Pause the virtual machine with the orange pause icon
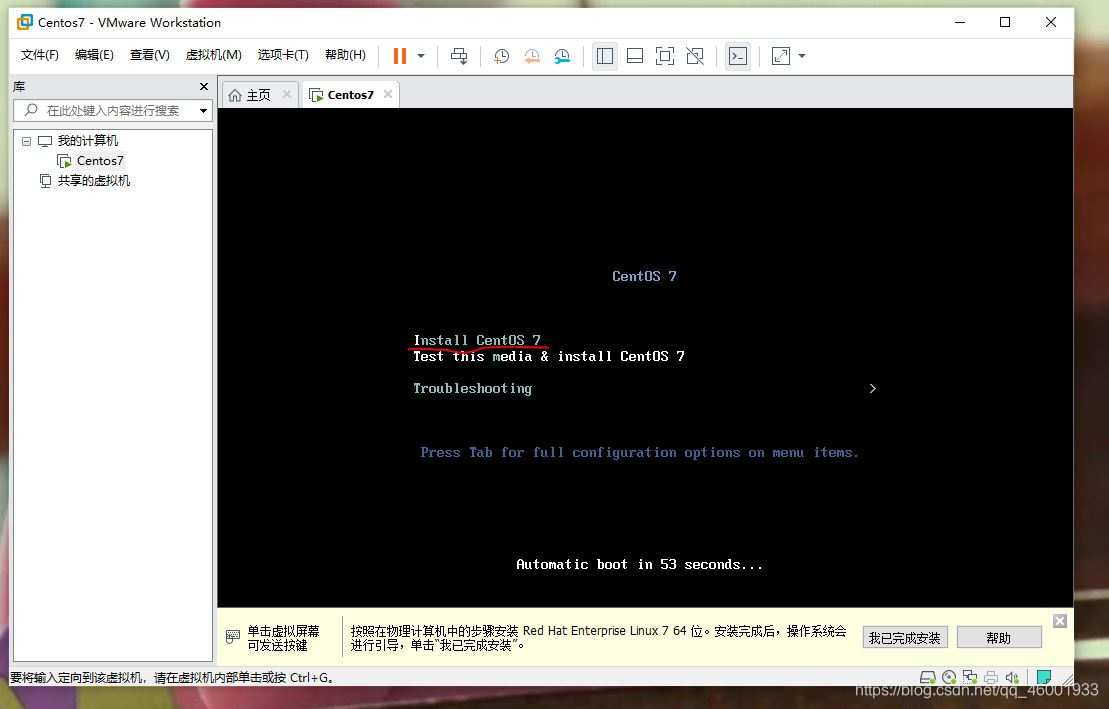The width and height of the screenshot is (1109, 709). point(400,56)
